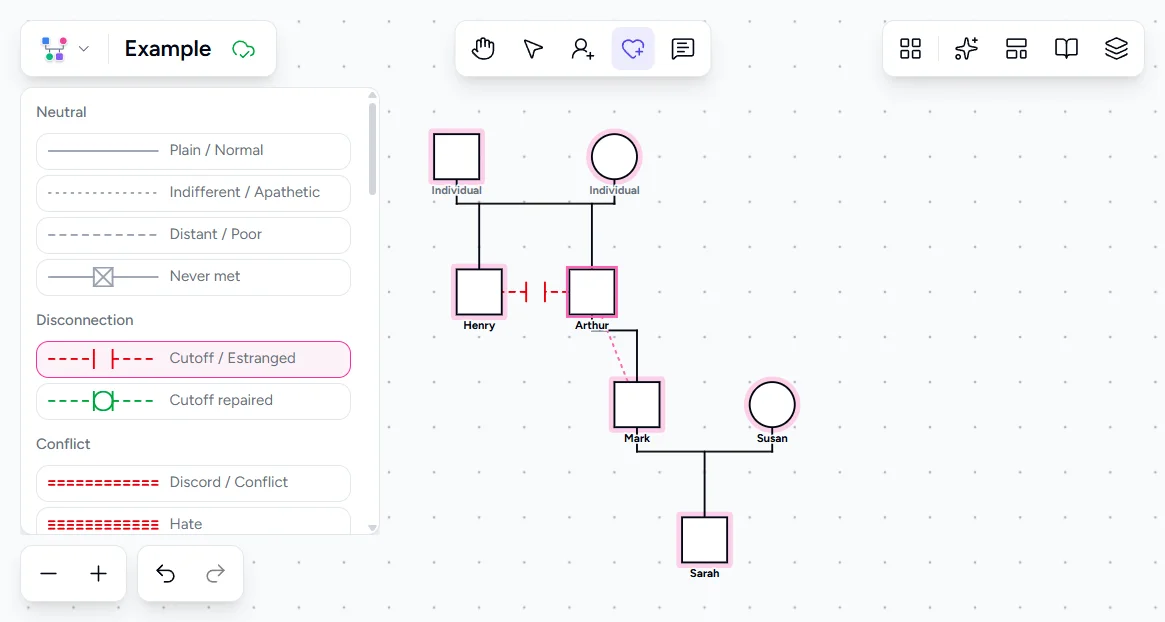Select Indifferent / Apathetic line type

coord(193,193)
